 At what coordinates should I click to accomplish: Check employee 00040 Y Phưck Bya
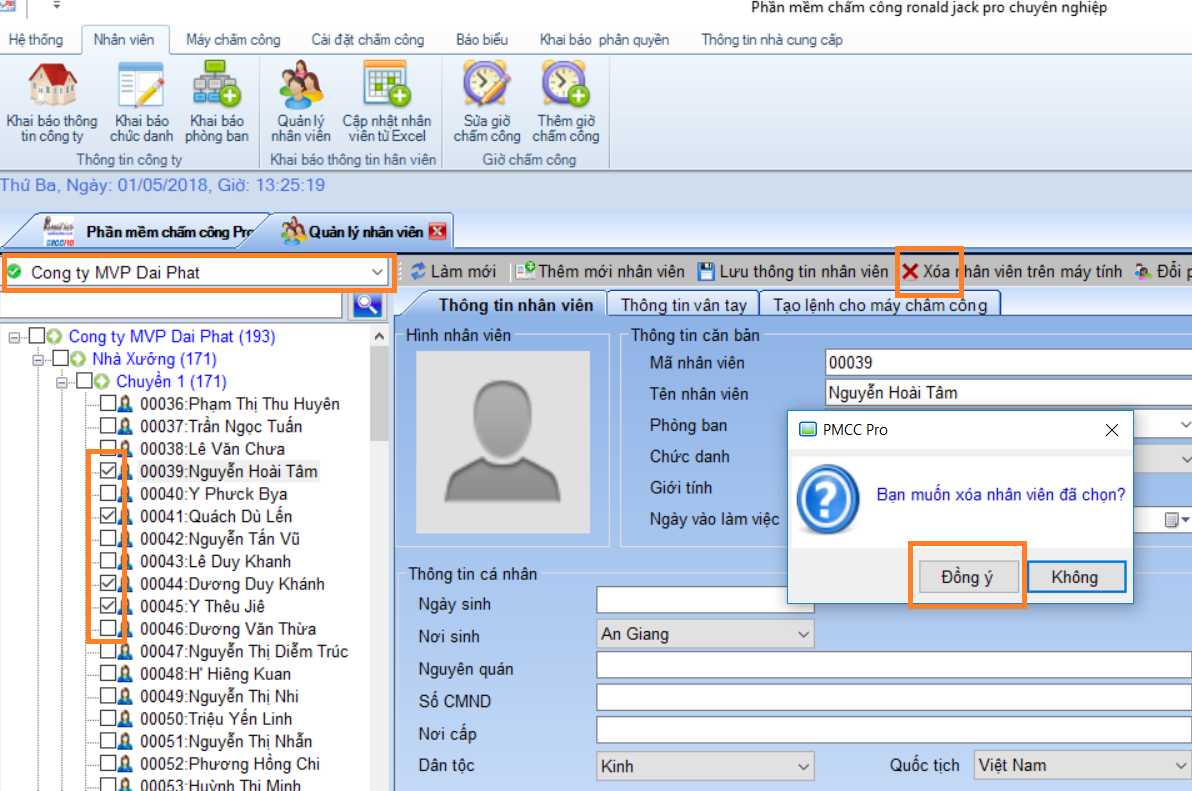(108, 494)
